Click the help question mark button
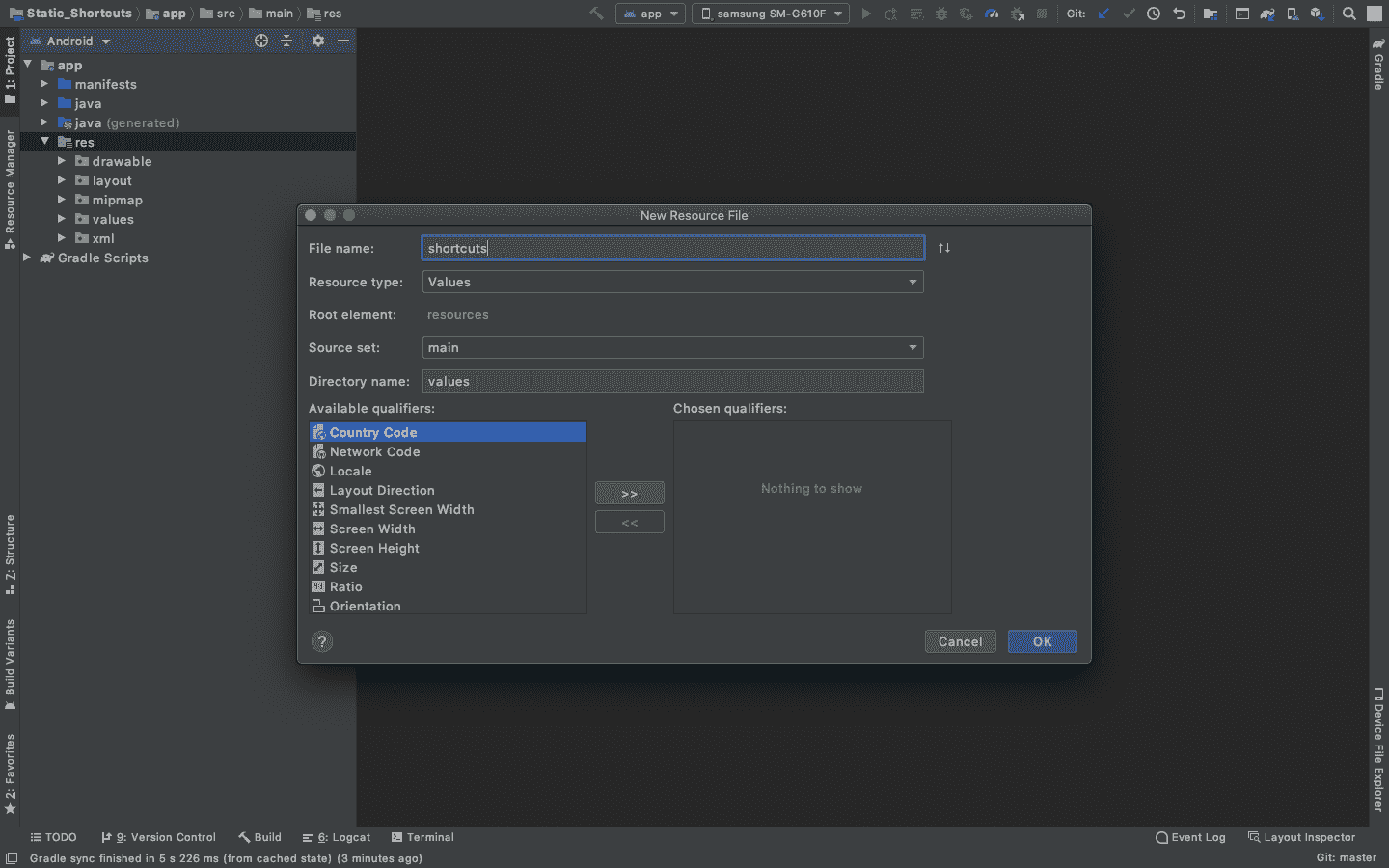The image size is (1389, 868). click(x=322, y=641)
